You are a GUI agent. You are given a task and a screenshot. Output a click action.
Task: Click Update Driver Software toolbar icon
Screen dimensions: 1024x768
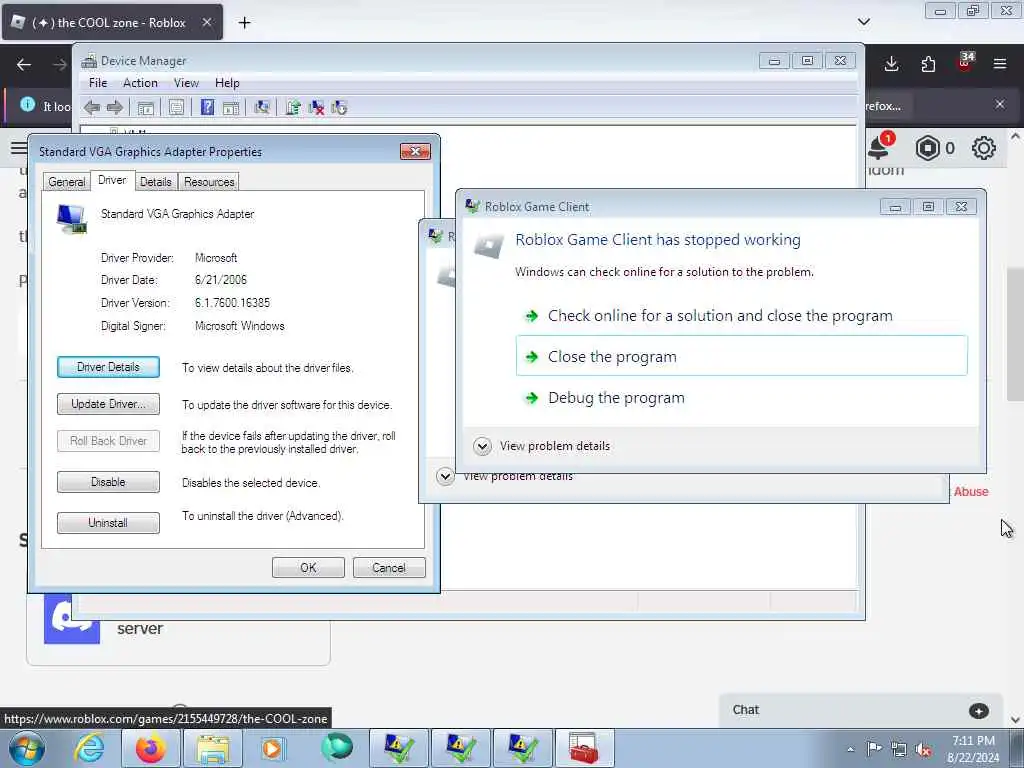293,108
